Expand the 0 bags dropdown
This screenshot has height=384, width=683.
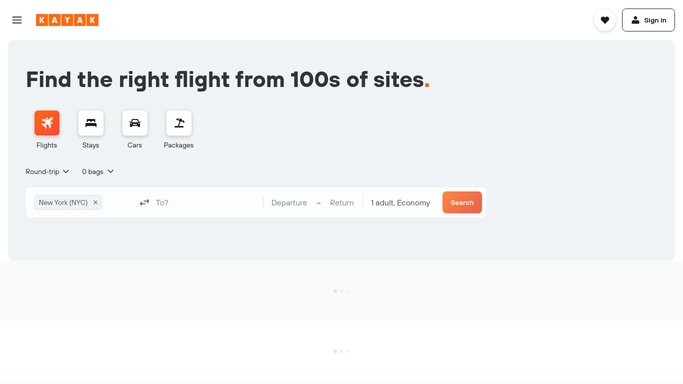(98, 172)
